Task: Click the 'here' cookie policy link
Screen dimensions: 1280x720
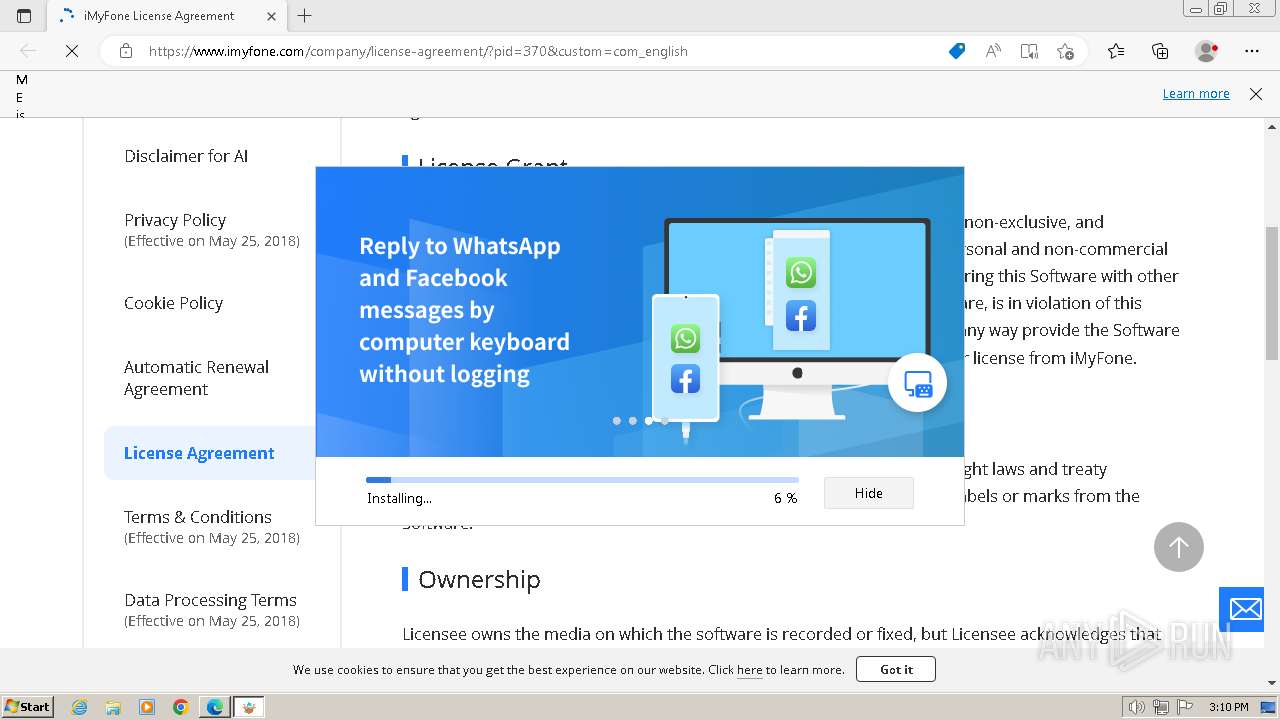Action: pyautogui.click(x=750, y=670)
